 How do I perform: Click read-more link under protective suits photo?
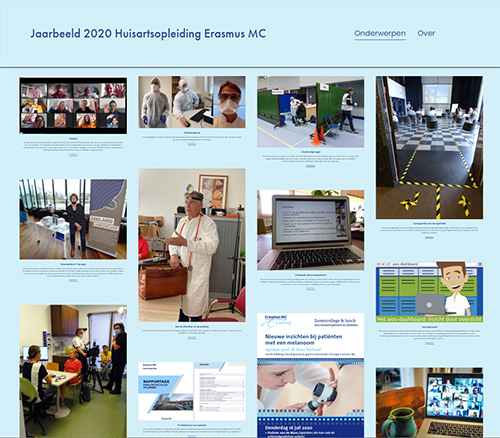192,144
